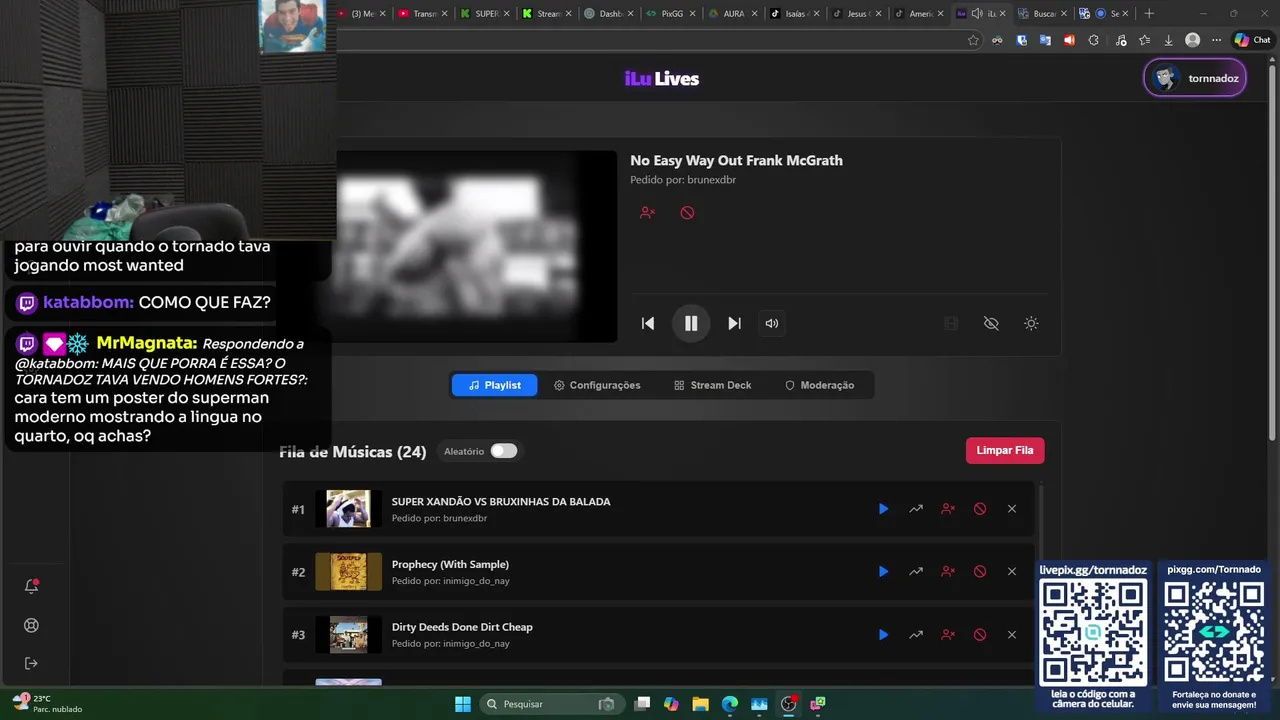
Task: Remove Dirty Deeds Done Dirt Cheap from queue
Action: coord(1012,635)
